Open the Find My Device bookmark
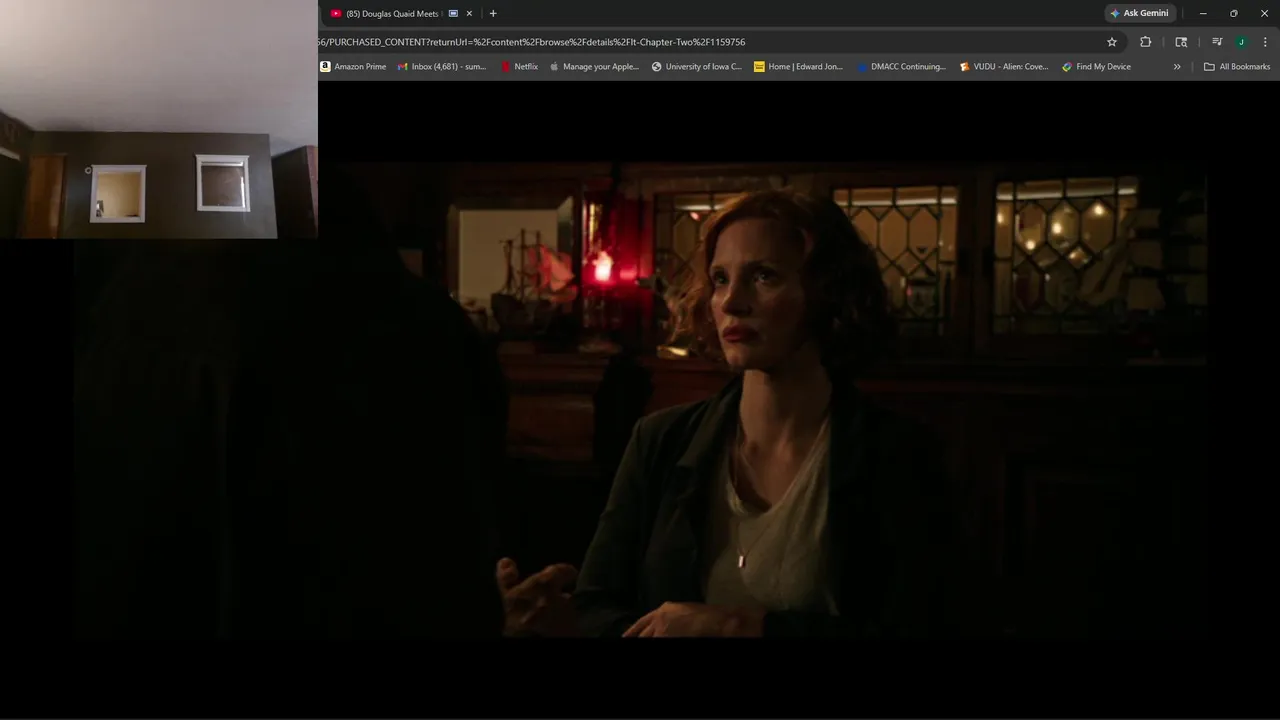Viewport: 1280px width, 720px height. click(1097, 67)
